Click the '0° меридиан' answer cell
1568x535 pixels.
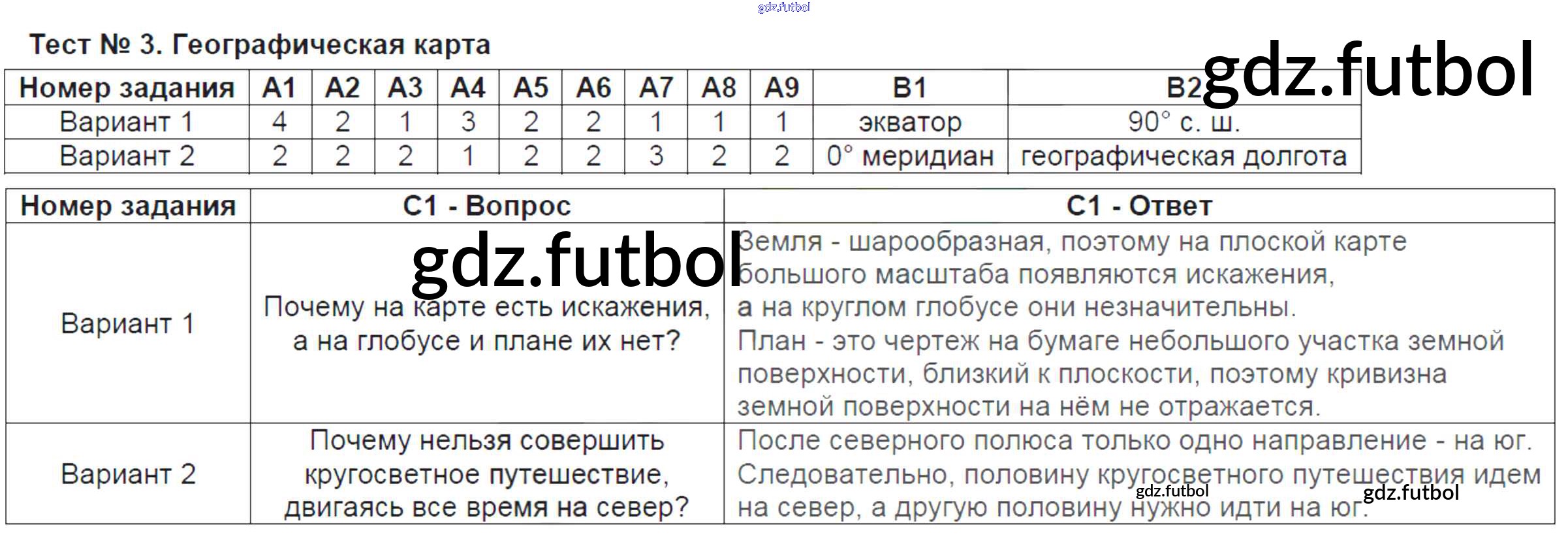pyautogui.click(x=909, y=156)
